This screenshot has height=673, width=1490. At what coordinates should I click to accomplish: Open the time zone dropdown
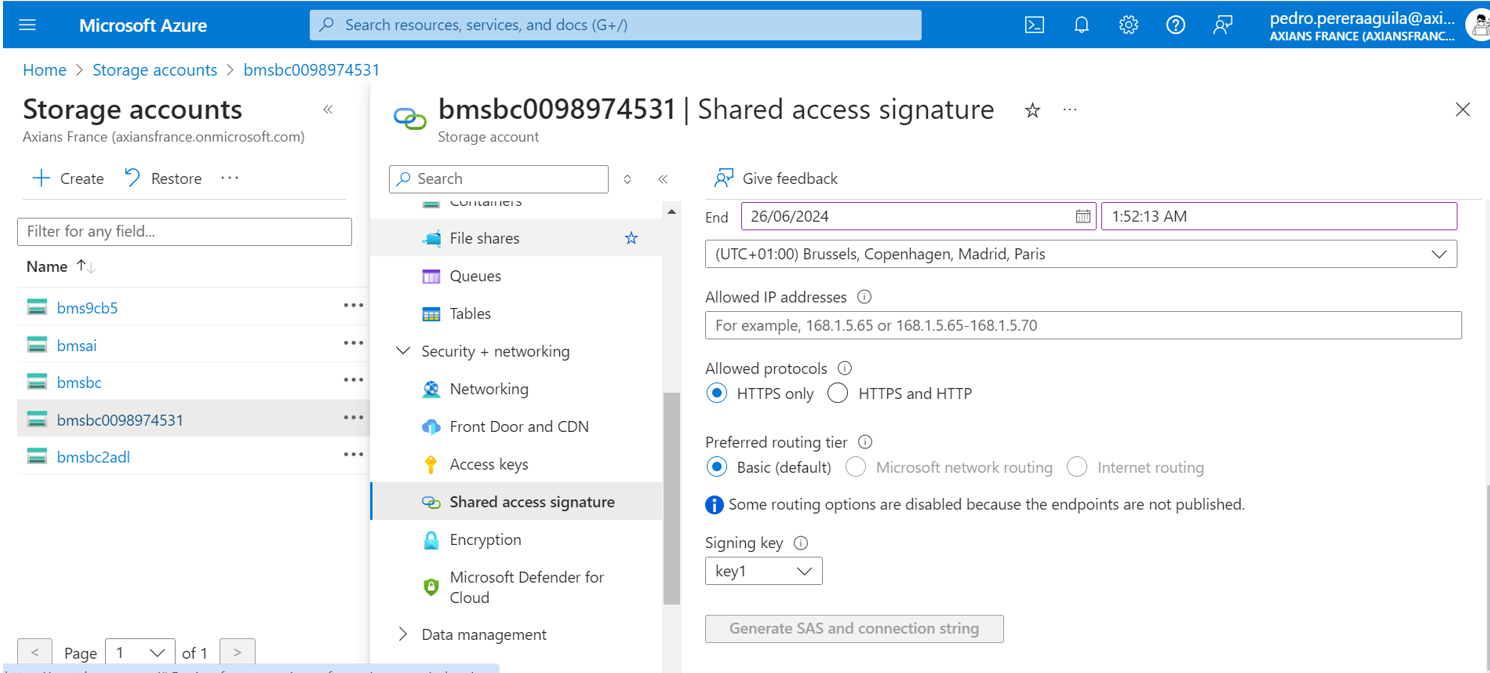tap(1080, 254)
